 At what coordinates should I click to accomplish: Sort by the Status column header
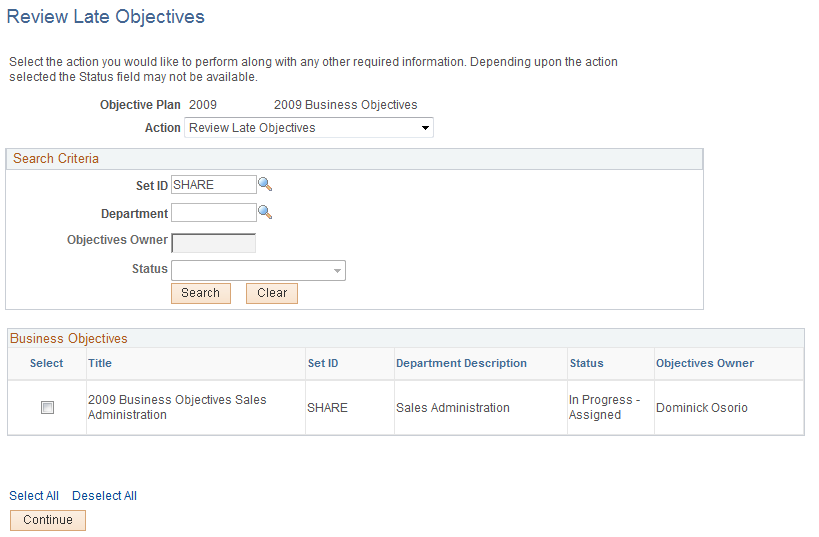pyautogui.click(x=587, y=363)
